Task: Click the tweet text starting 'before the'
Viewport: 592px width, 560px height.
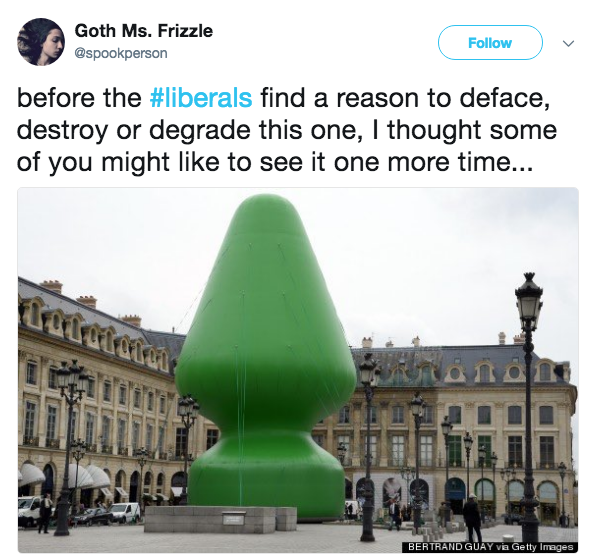Action: point(287,130)
